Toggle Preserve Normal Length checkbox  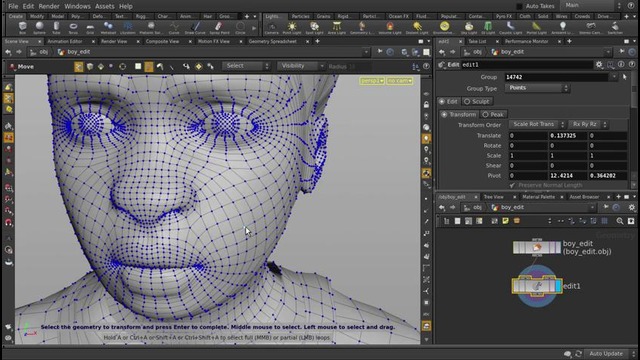(x=512, y=185)
